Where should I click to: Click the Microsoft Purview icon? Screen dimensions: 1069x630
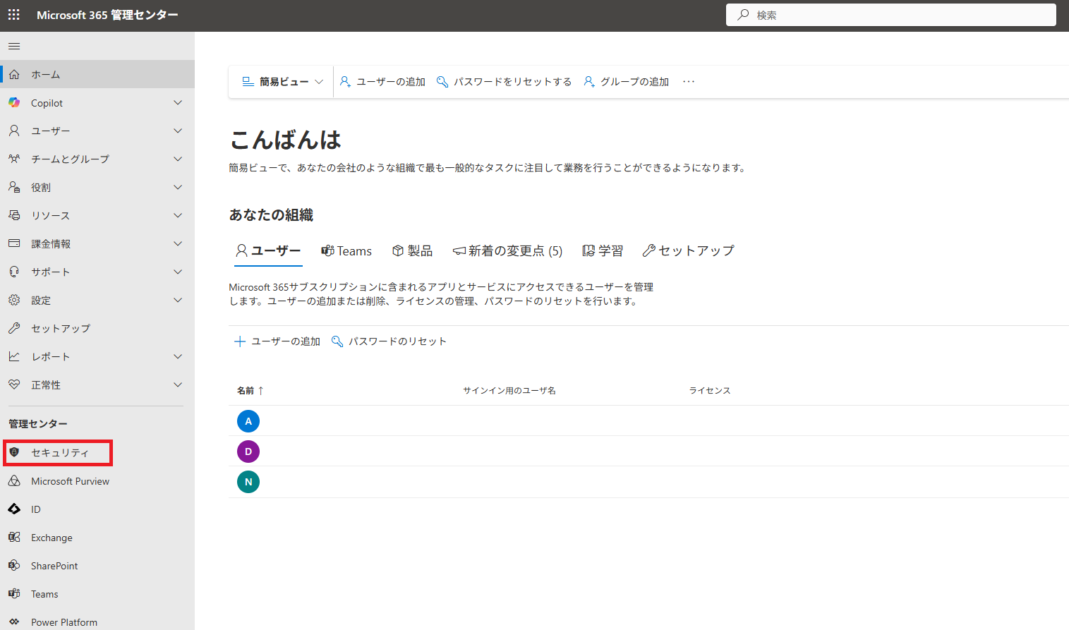pos(14,481)
